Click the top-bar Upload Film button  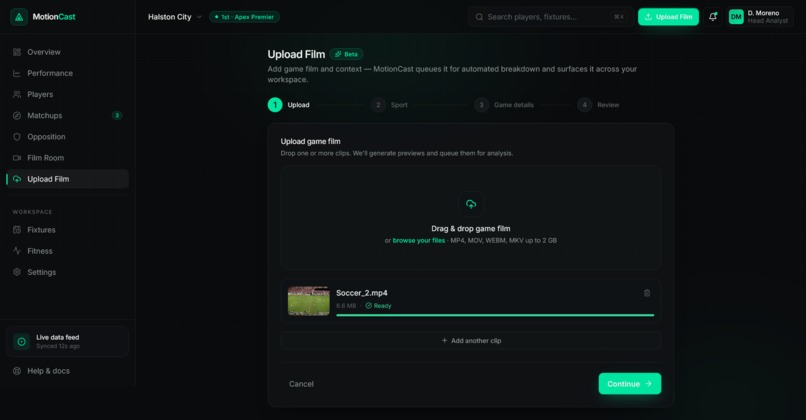668,17
